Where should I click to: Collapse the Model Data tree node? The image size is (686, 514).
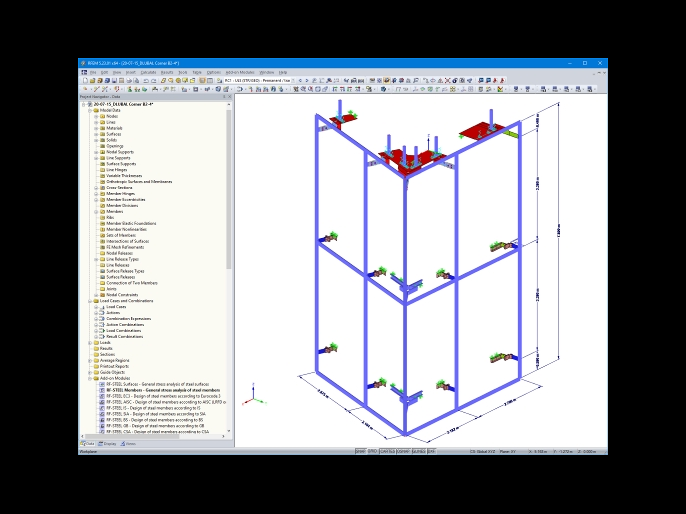coord(90,111)
